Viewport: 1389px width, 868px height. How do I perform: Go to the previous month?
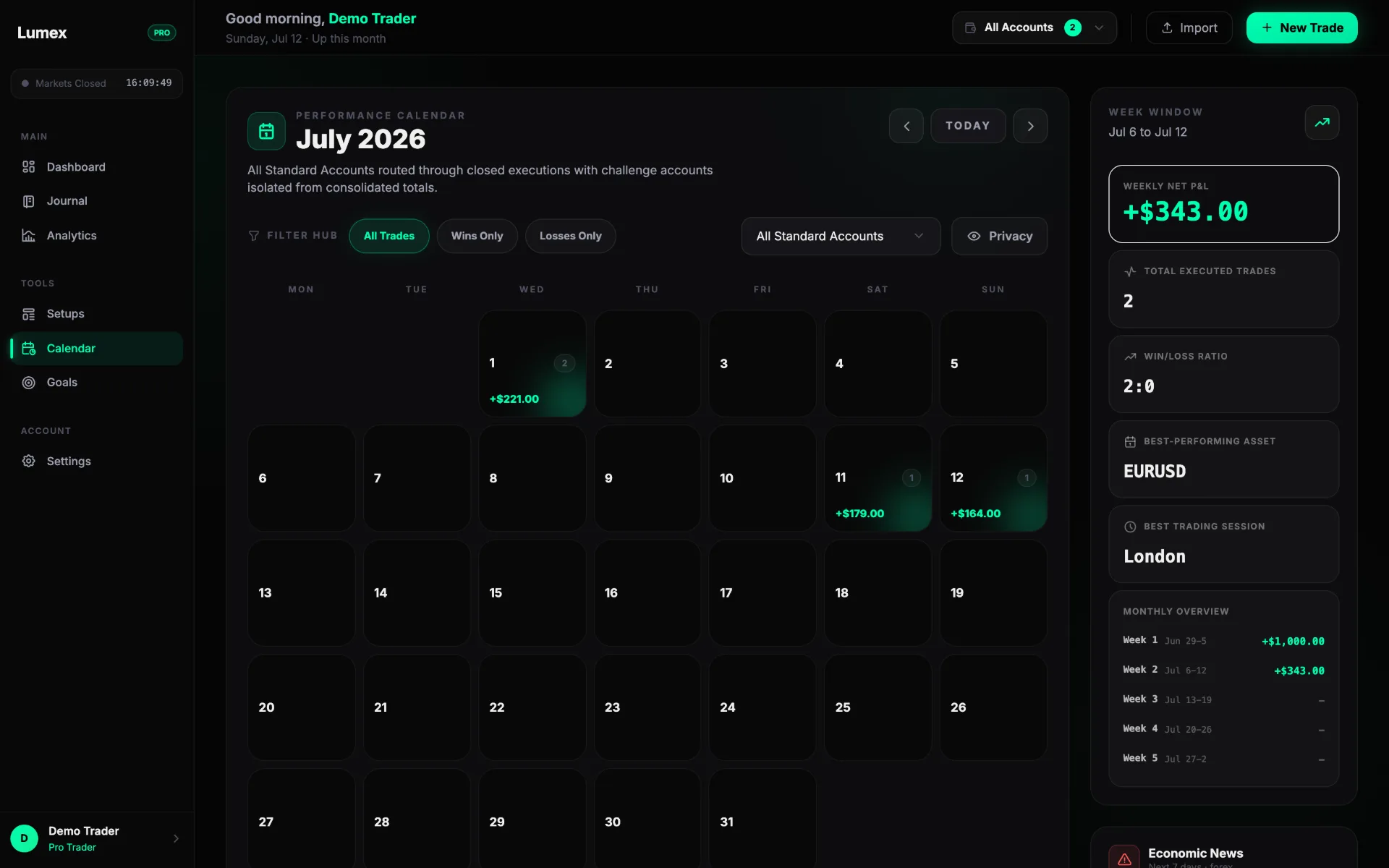tap(906, 126)
